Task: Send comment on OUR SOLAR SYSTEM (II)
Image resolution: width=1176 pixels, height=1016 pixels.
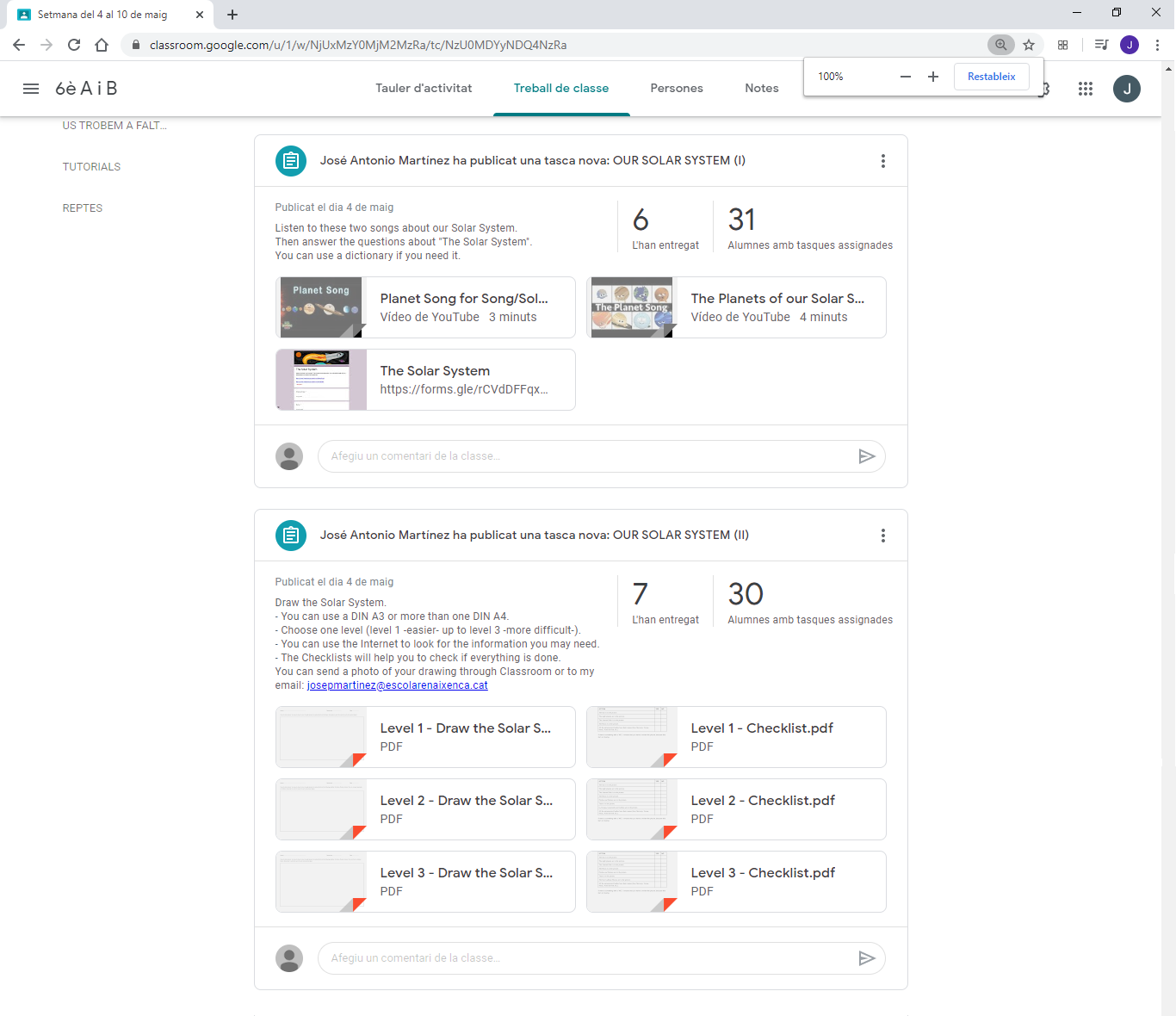Action: (866, 958)
